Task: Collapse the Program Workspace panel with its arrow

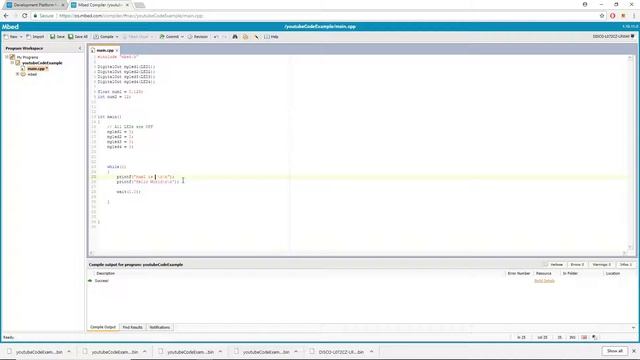Action: [x=80, y=48]
